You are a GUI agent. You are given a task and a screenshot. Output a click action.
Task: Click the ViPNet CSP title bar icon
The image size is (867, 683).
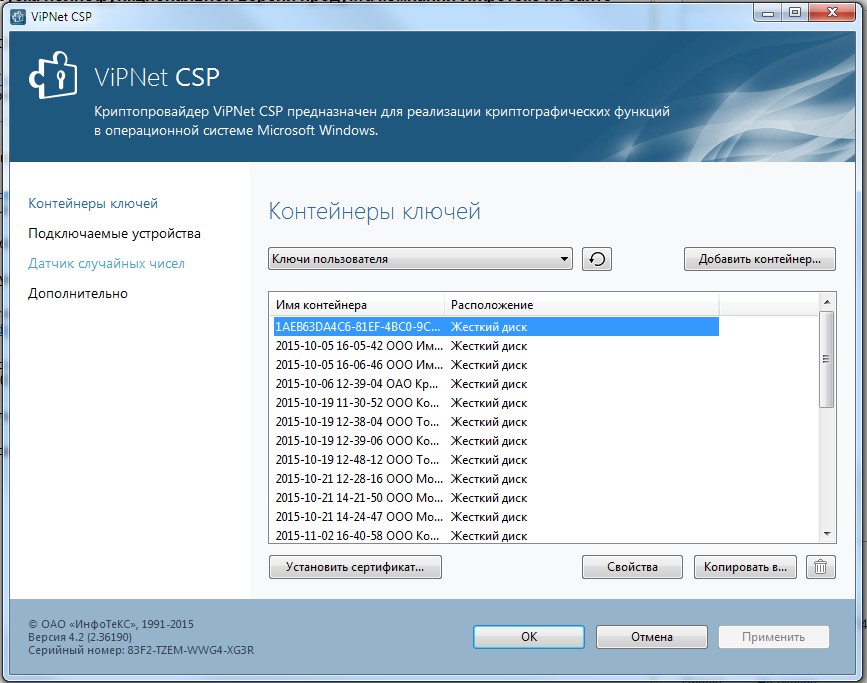click(x=17, y=13)
